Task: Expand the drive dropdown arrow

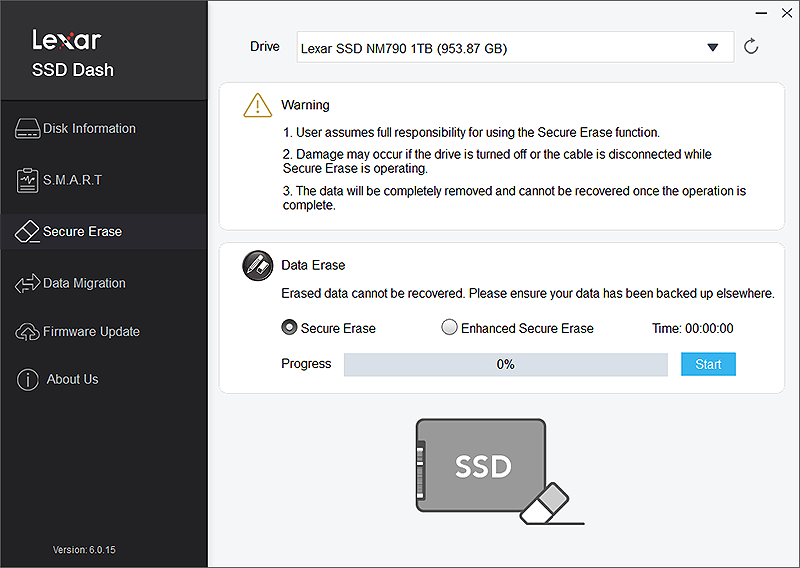Action: [x=712, y=47]
